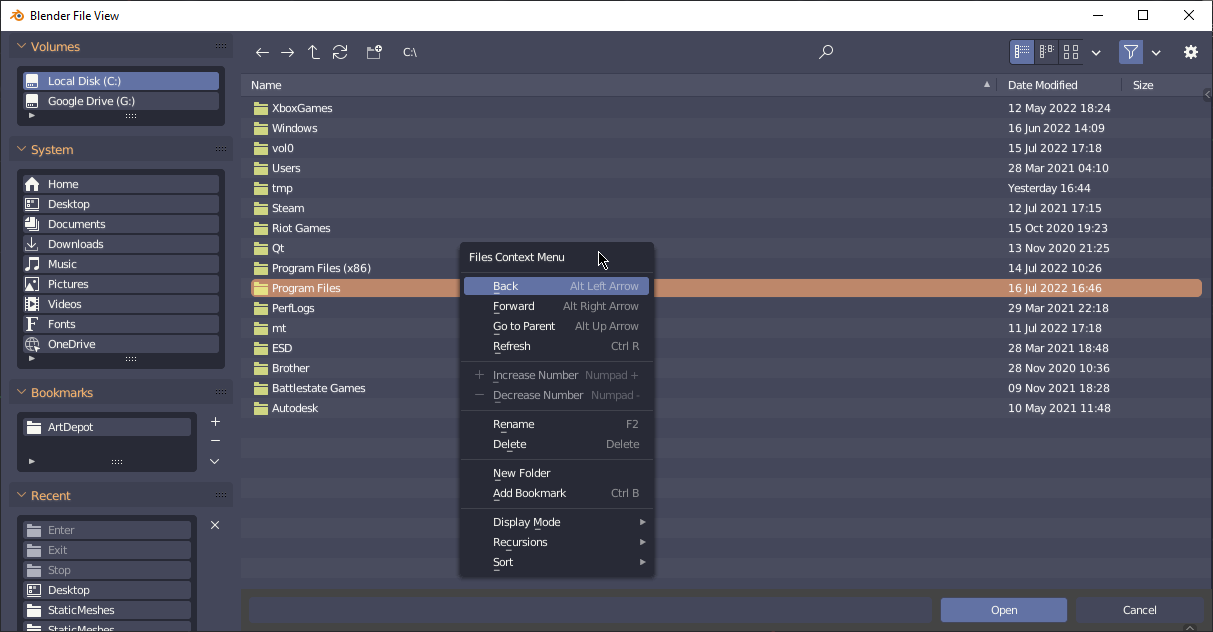Collapse the Bookmarks panel
The width and height of the screenshot is (1213, 632).
(x=20, y=393)
